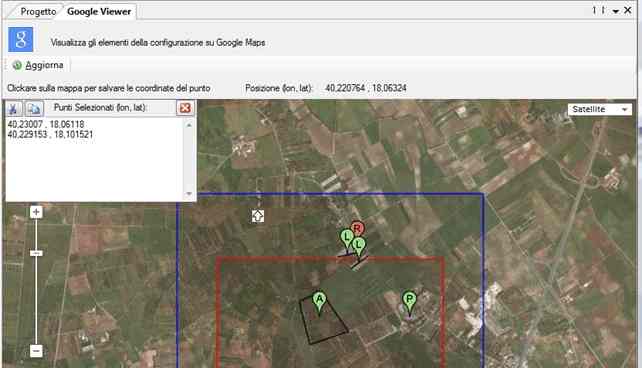Click the copy icon in points panel
Viewport: 642px width, 368px height.
click(34, 108)
